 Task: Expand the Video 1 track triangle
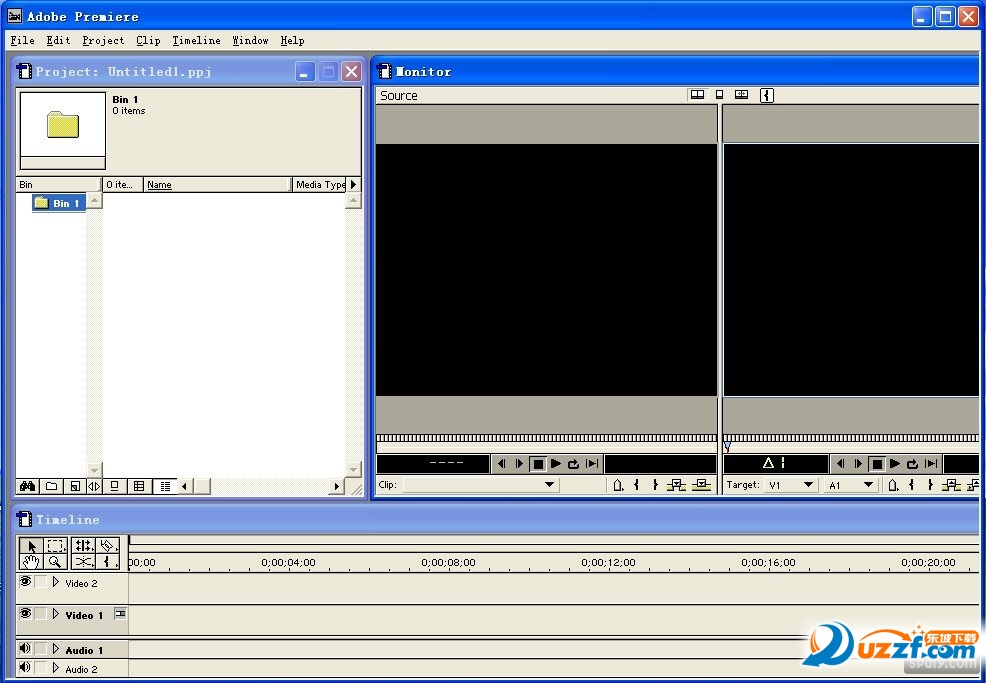click(x=56, y=614)
